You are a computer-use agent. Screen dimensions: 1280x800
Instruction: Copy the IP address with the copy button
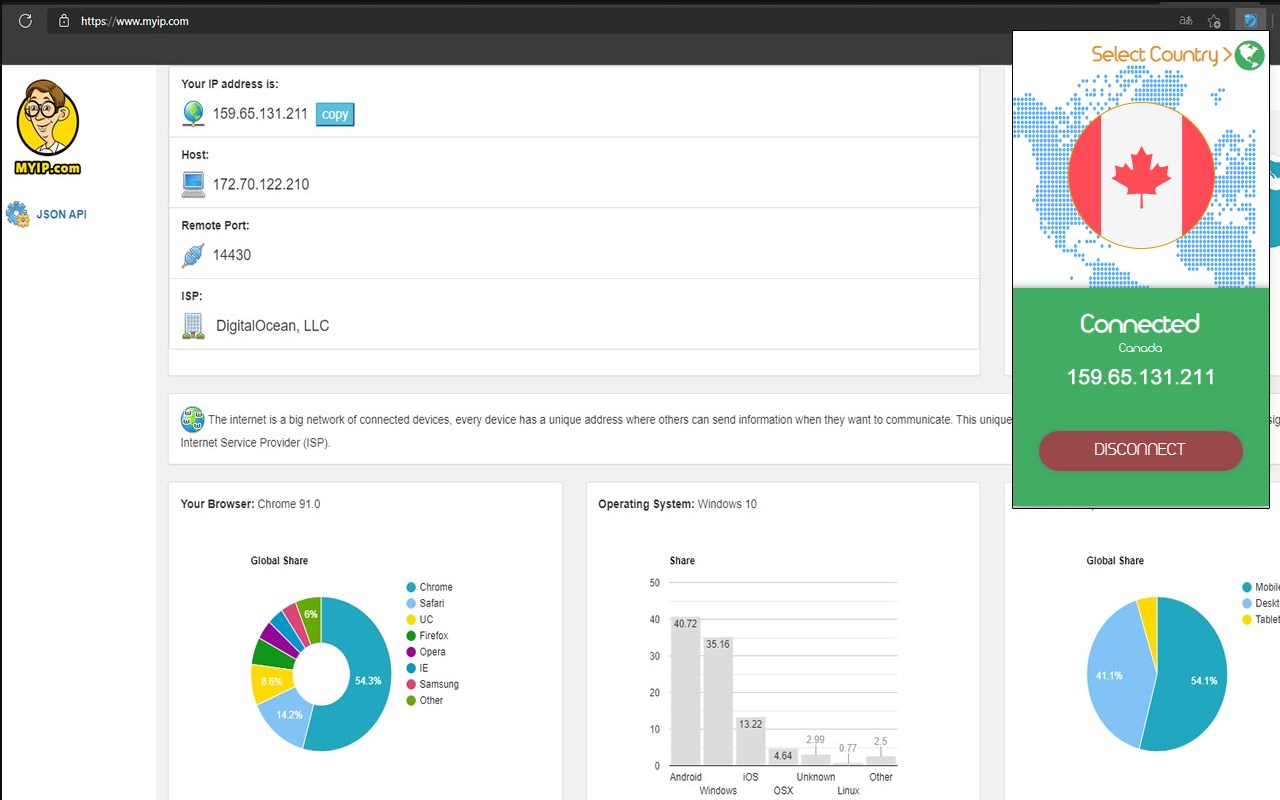pyautogui.click(x=335, y=114)
